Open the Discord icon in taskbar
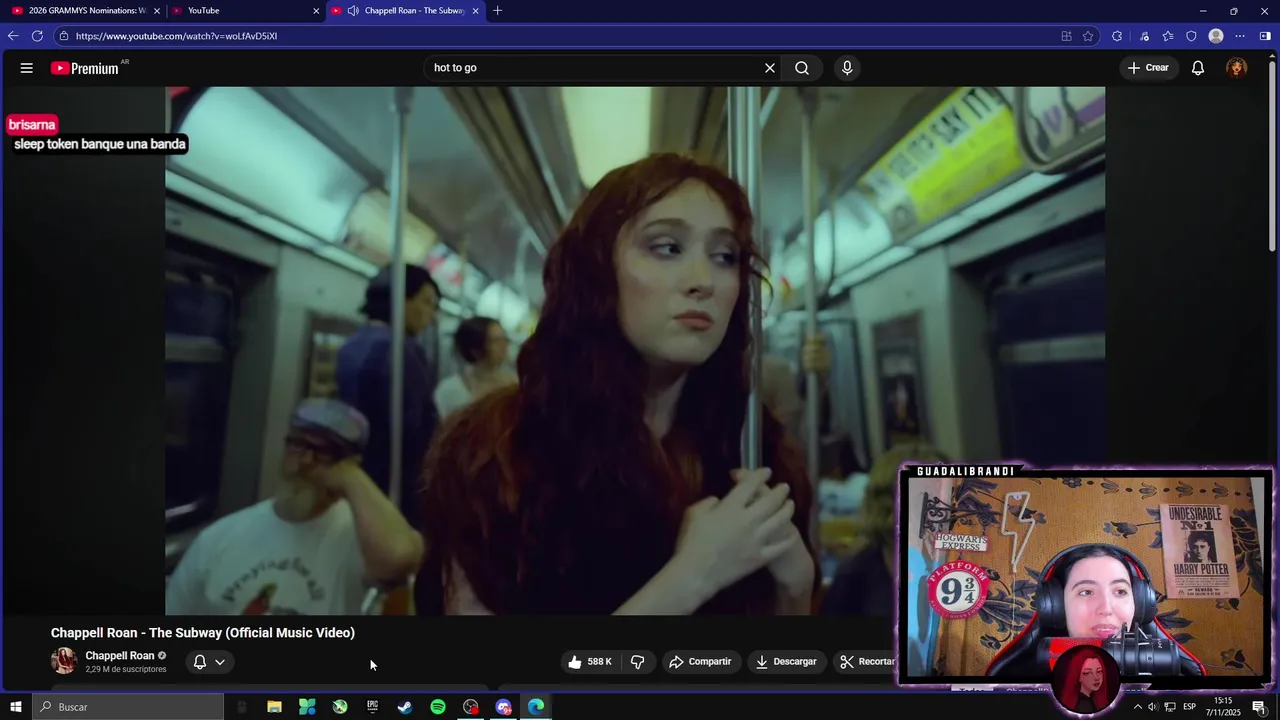The width and height of the screenshot is (1280, 720). [504, 707]
